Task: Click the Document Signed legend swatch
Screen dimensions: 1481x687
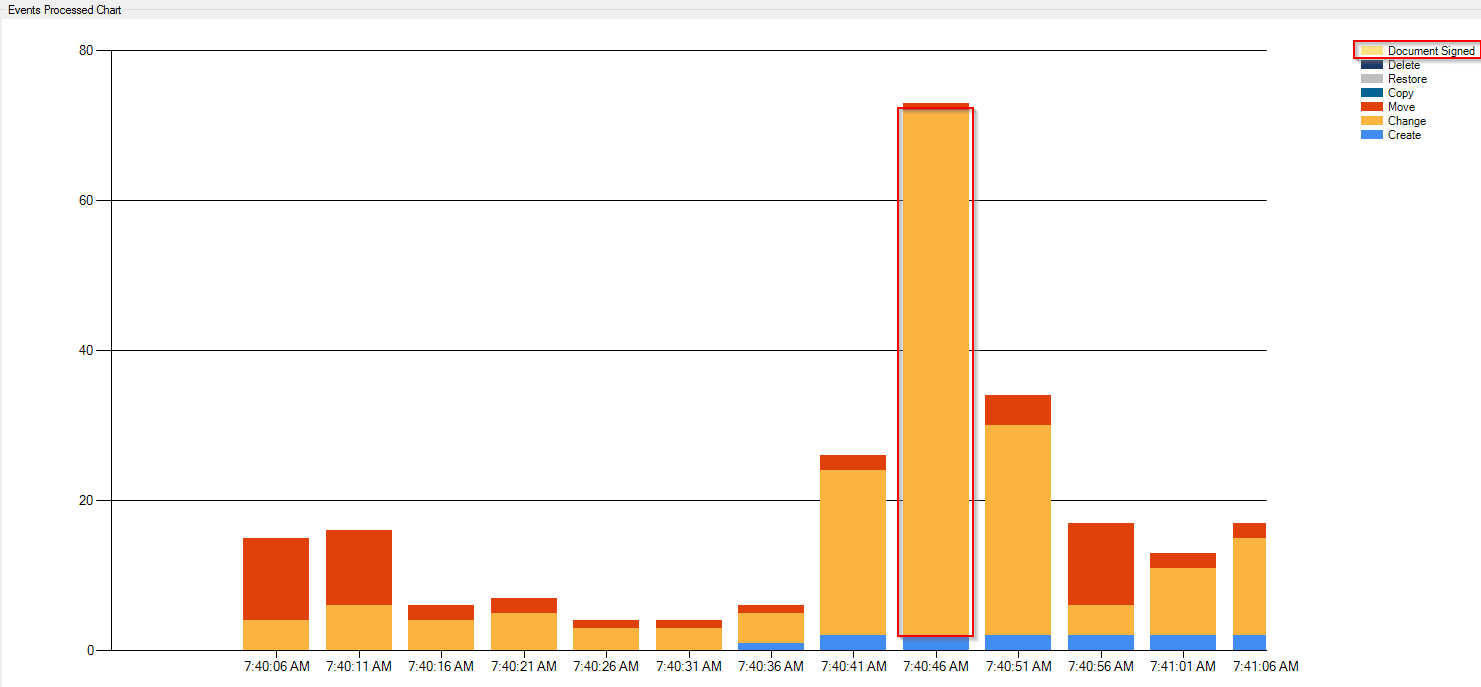Action: (x=1372, y=50)
